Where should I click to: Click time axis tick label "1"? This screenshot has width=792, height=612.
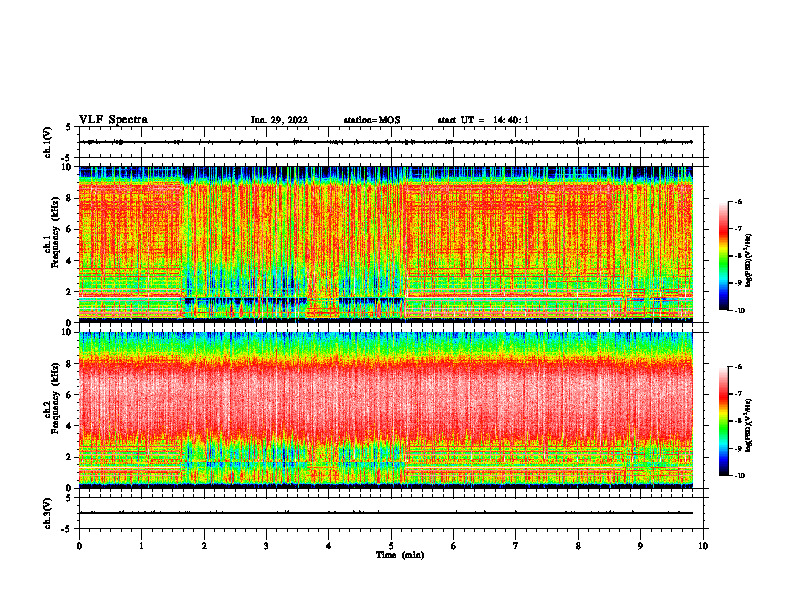coord(141,546)
